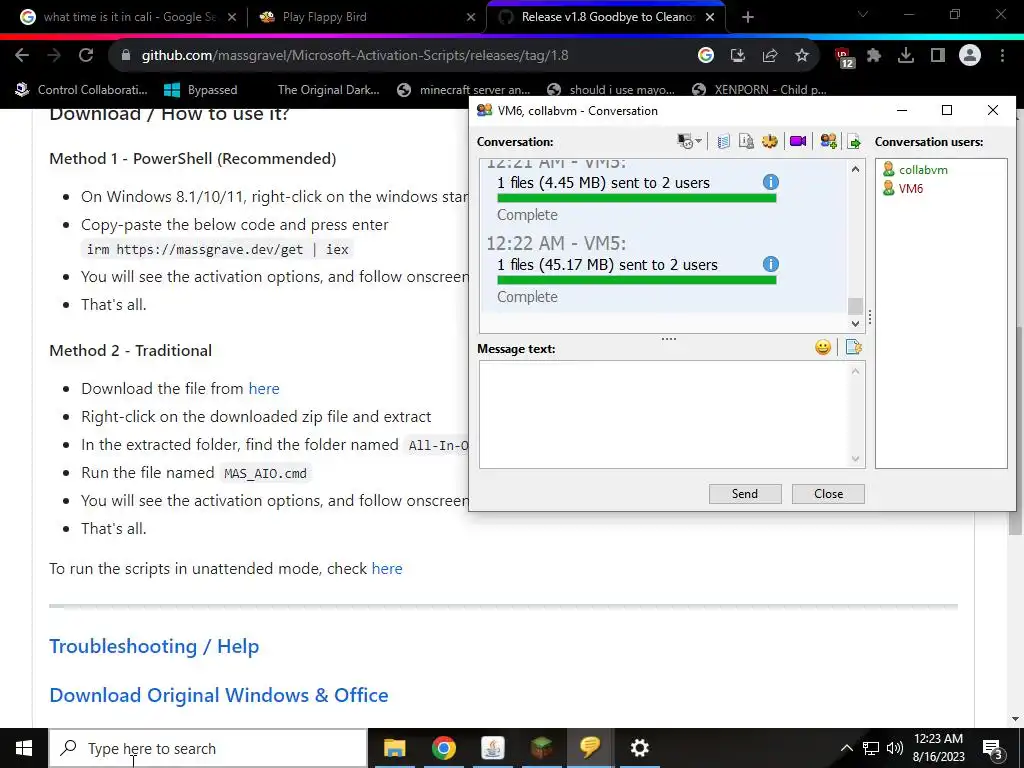Open Chrome profile avatar
Screen dimensions: 1024x768
coord(970,56)
